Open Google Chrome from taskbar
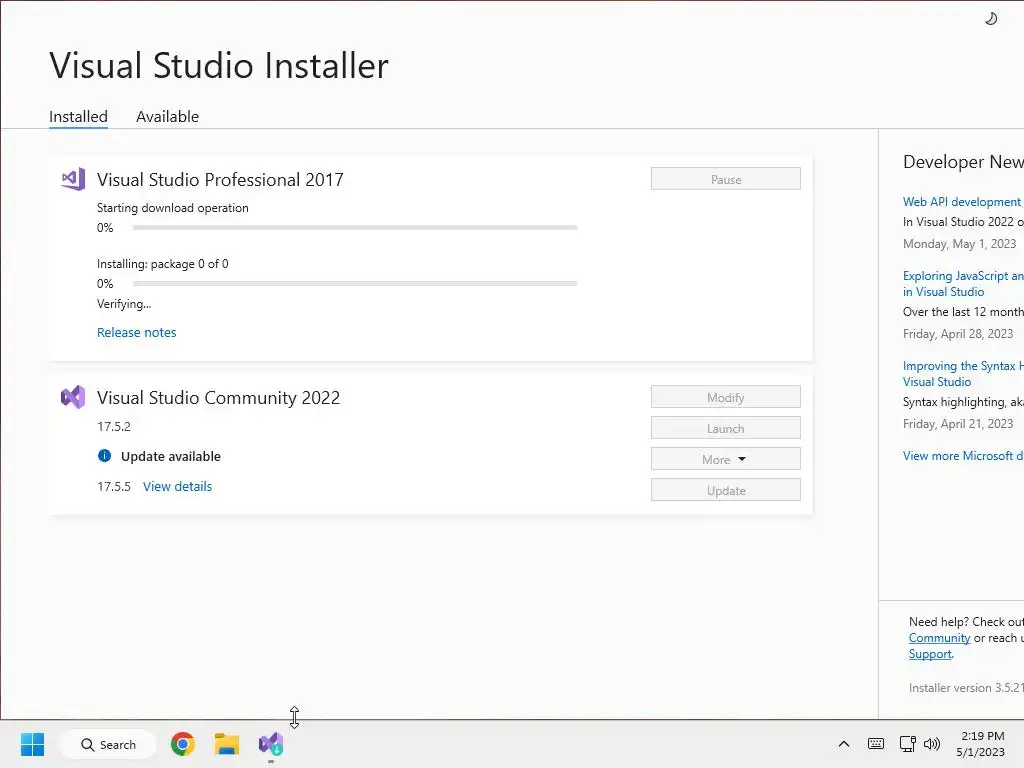Screen dimensions: 1024x768 pos(183,744)
